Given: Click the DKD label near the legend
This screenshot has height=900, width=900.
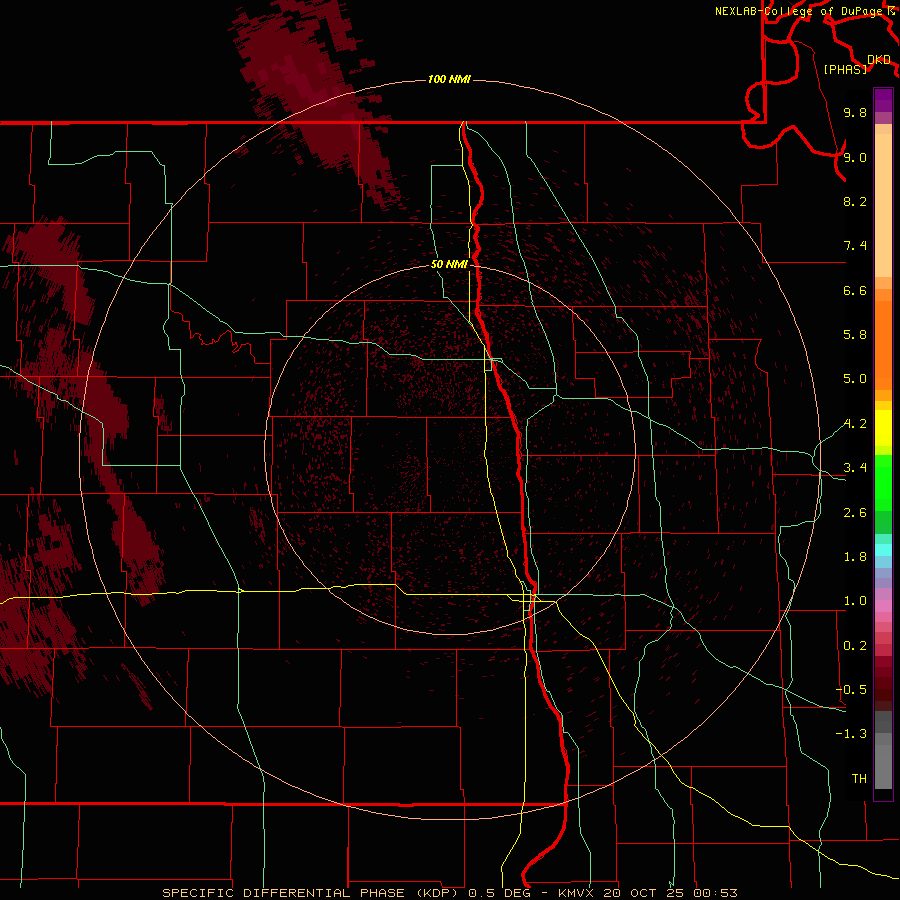Looking at the screenshot, I should pos(879,60).
